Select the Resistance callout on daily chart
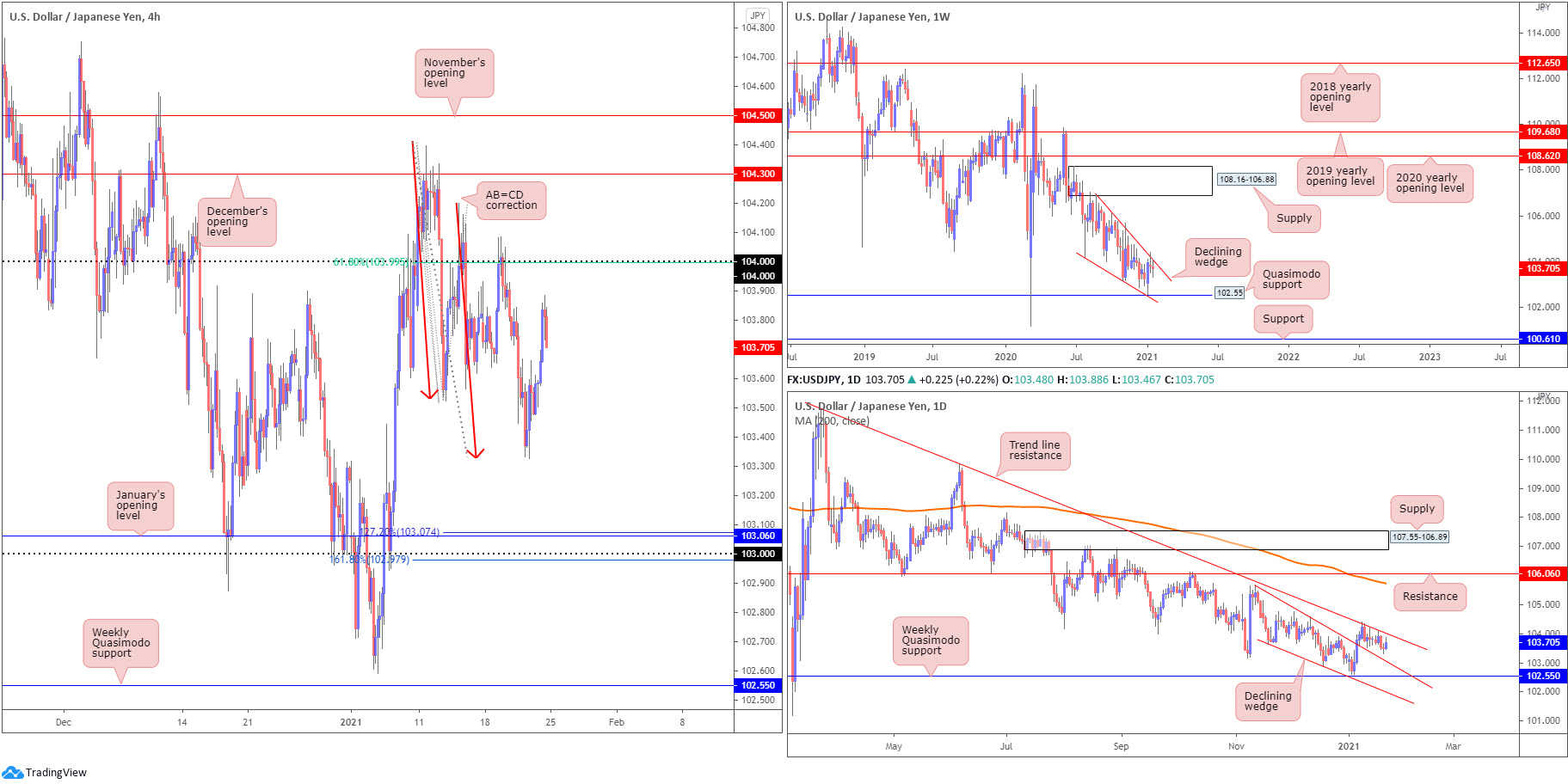 pyautogui.click(x=1430, y=597)
